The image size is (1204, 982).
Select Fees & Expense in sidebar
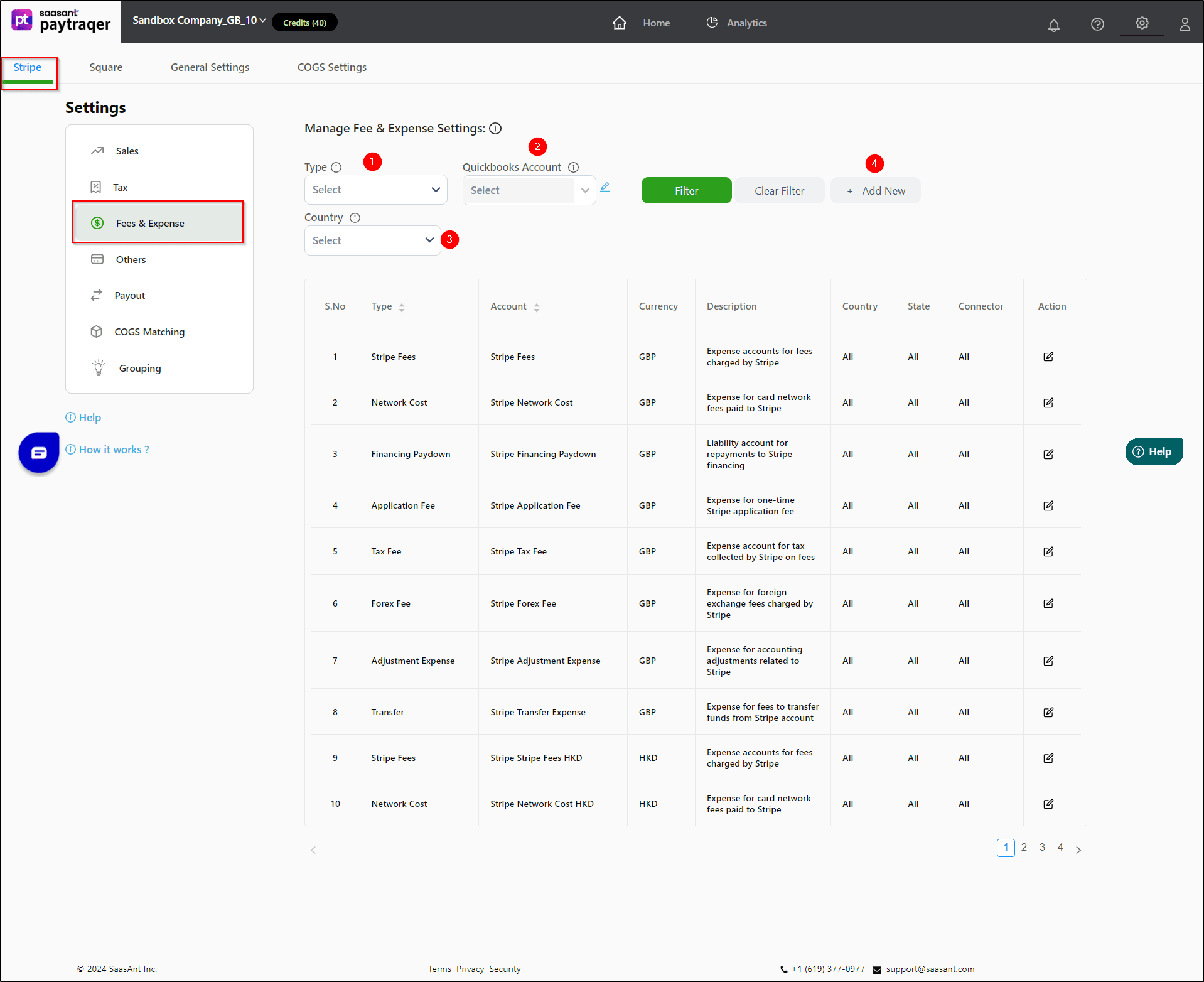(x=158, y=223)
